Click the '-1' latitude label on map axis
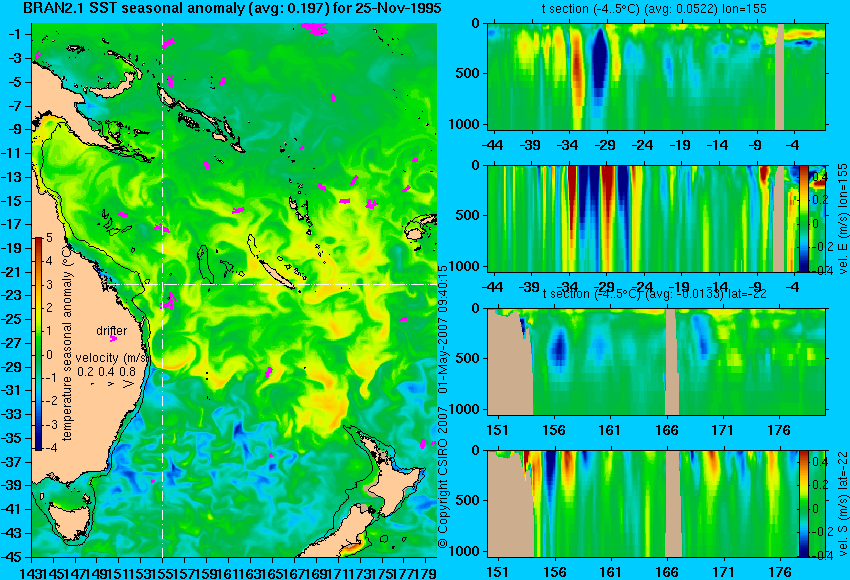 (x=14, y=34)
